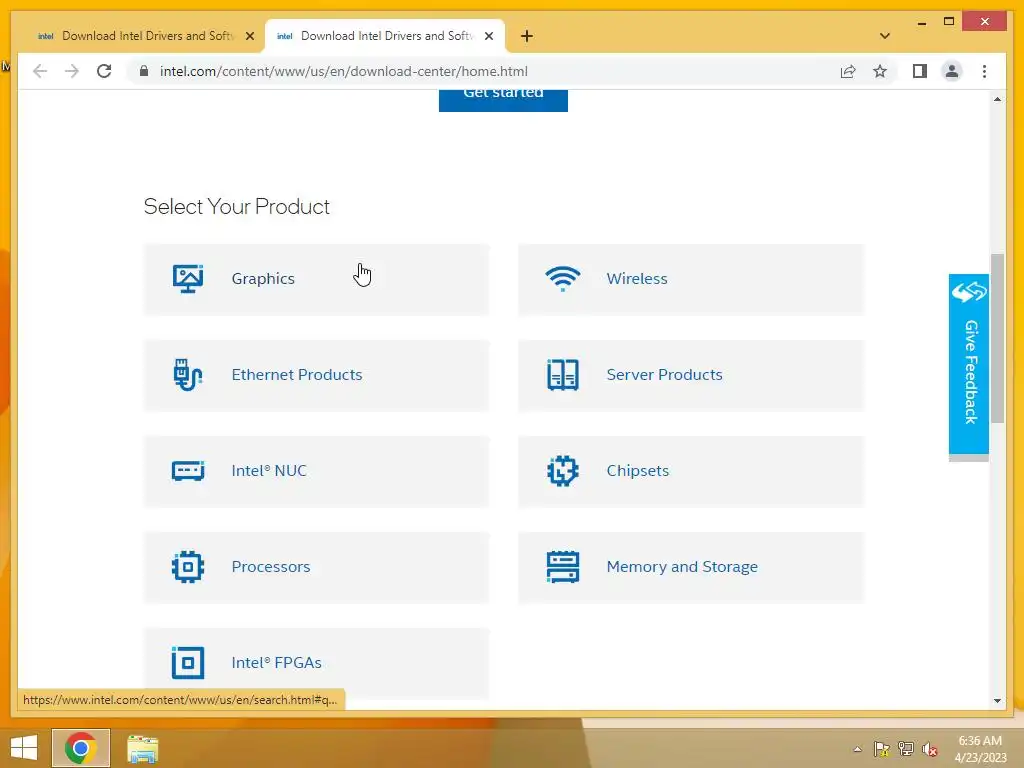
Task: Close the active Intel tab
Action: pyautogui.click(x=488, y=36)
